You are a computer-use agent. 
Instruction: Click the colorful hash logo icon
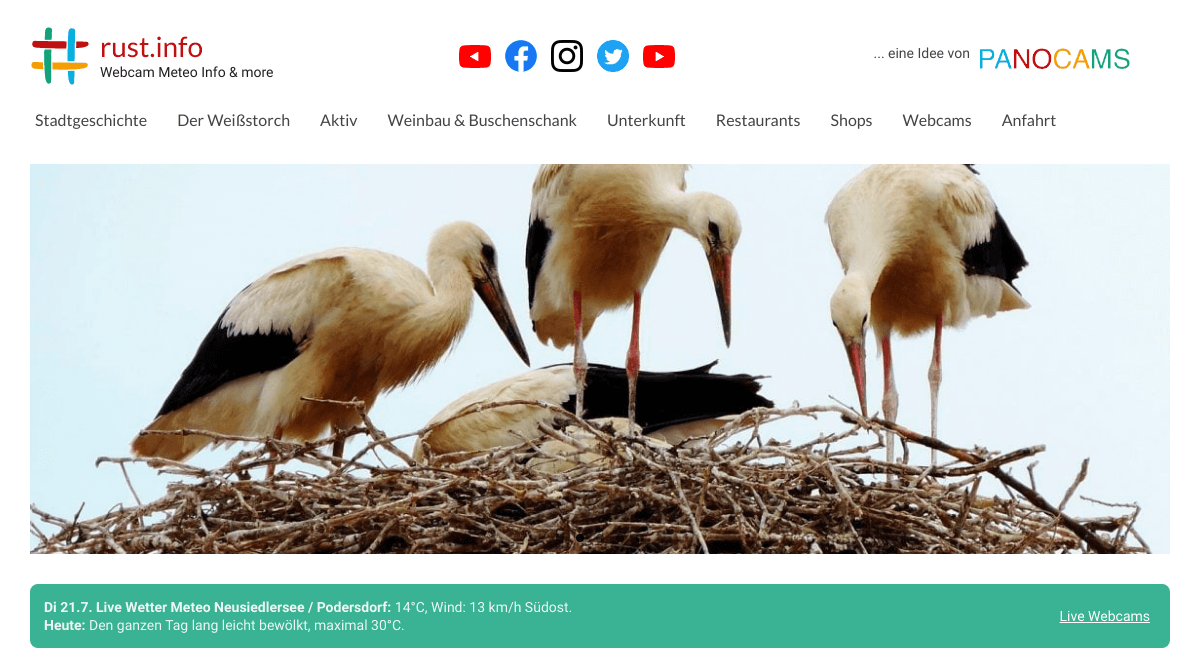coord(60,56)
